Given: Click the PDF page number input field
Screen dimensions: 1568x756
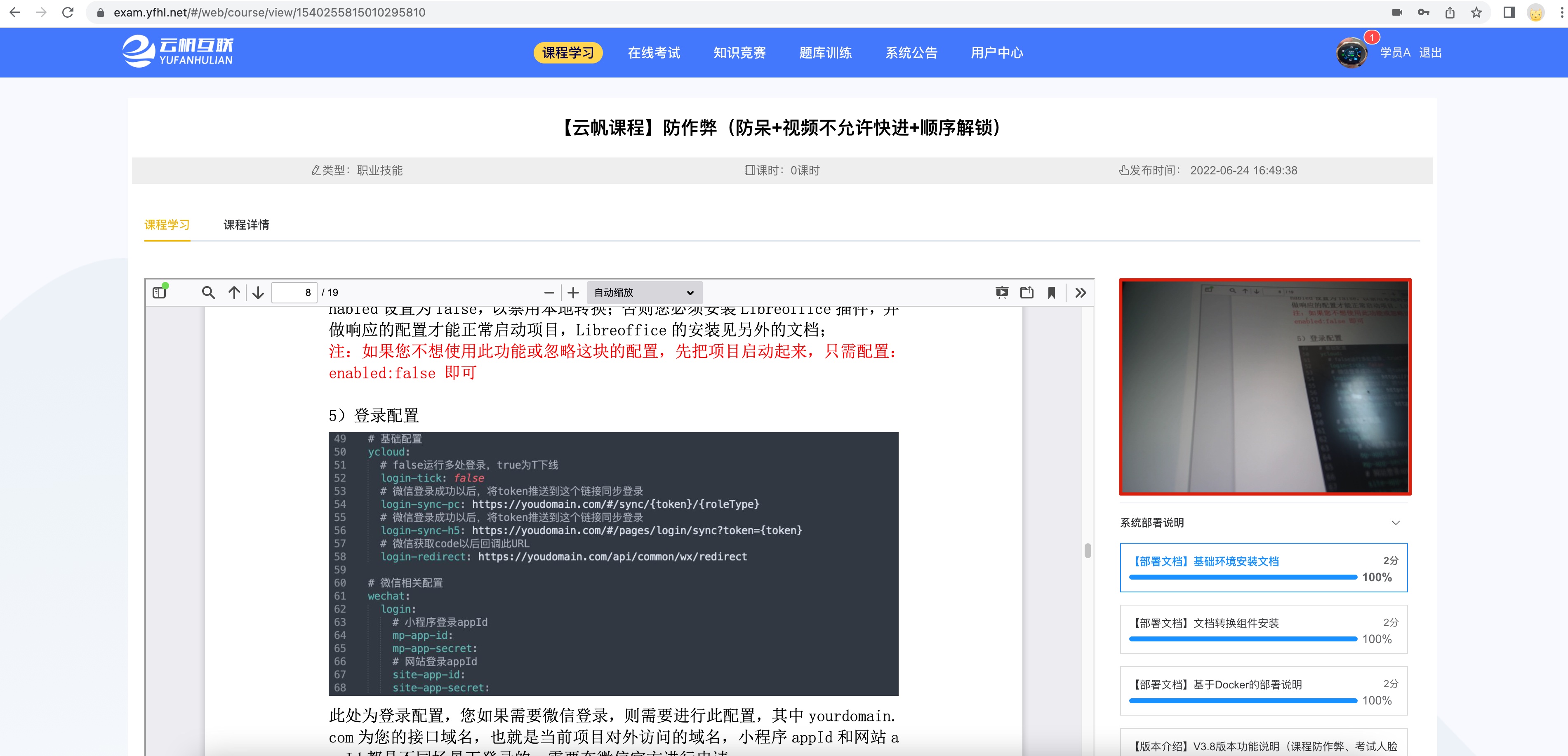Looking at the screenshot, I should point(294,293).
